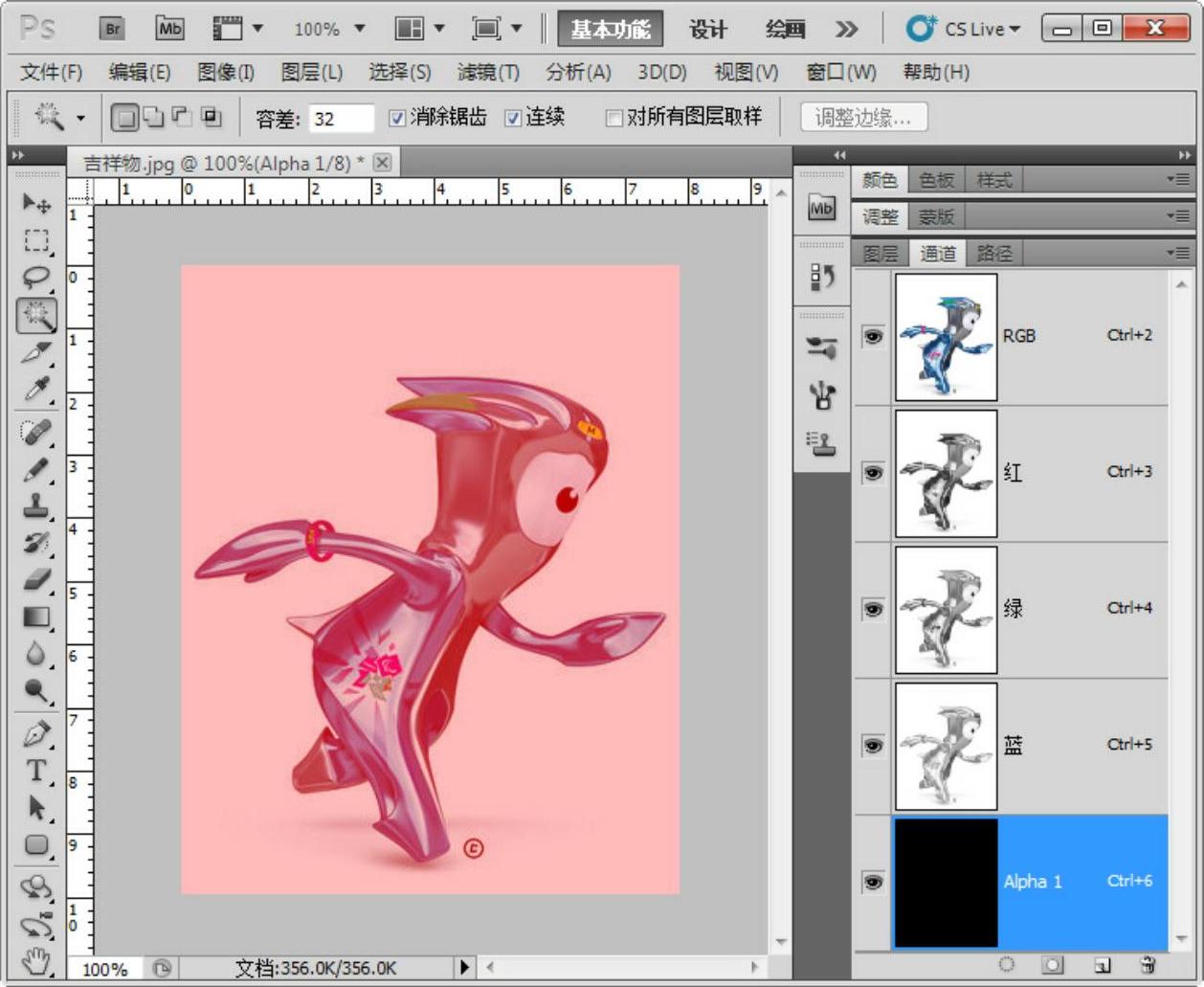Select the Pen tool
This screenshot has height=987, width=1204.
pyautogui.click(x=36, y=734)
